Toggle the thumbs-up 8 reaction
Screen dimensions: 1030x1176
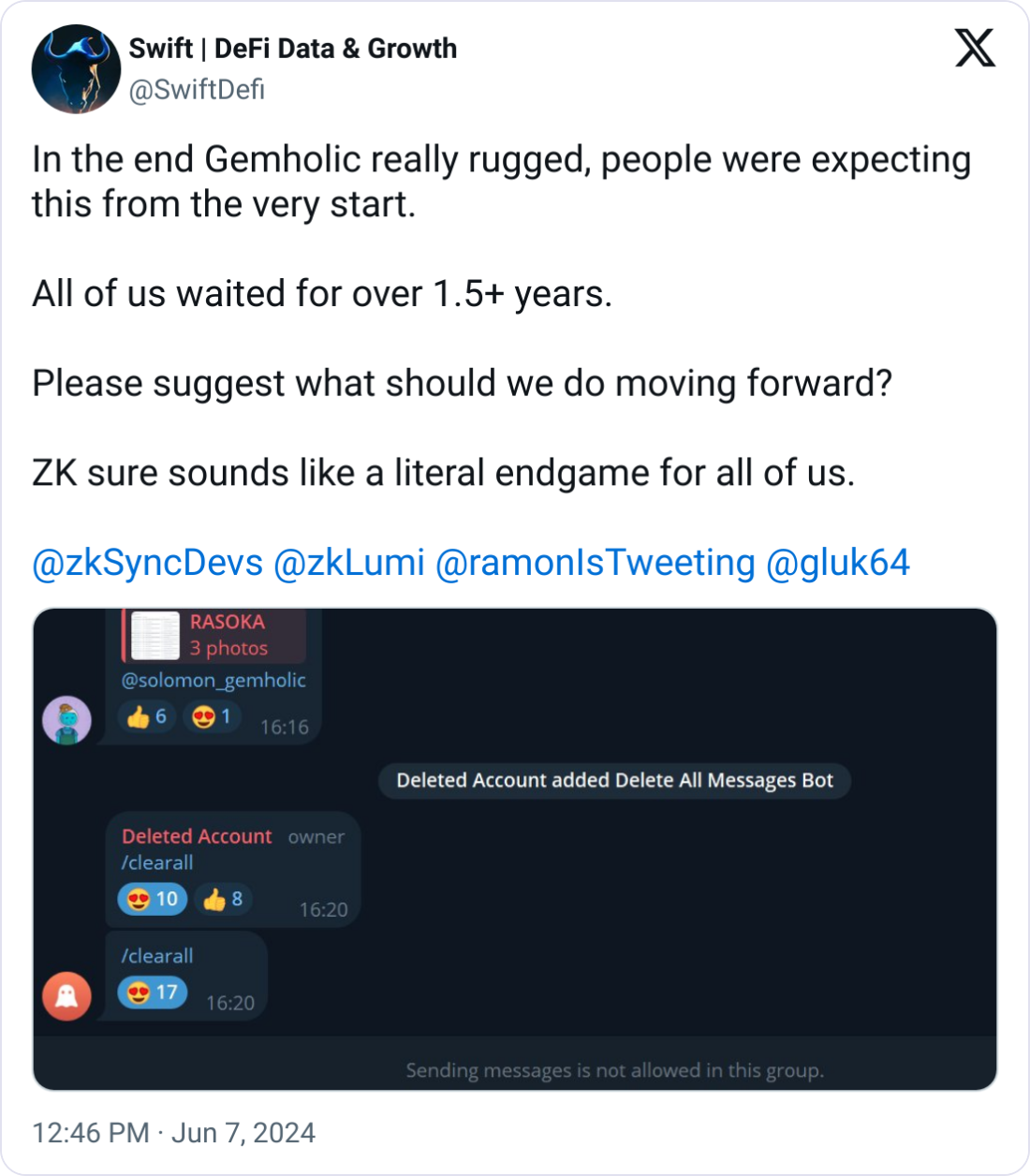[223, 900]
